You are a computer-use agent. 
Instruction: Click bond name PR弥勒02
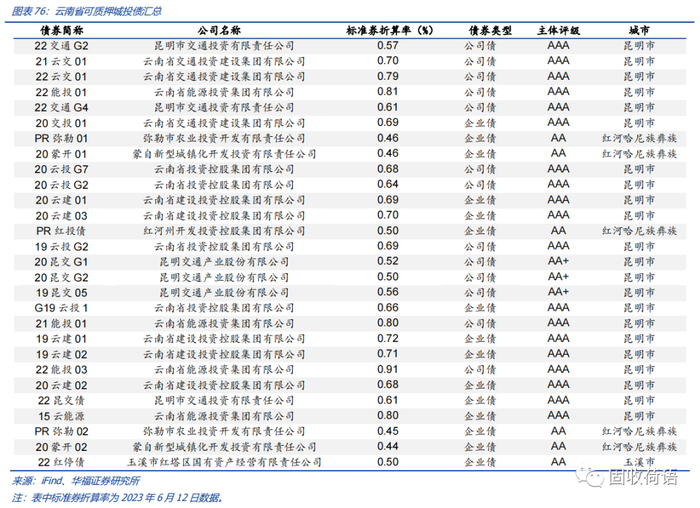point(62,432)
